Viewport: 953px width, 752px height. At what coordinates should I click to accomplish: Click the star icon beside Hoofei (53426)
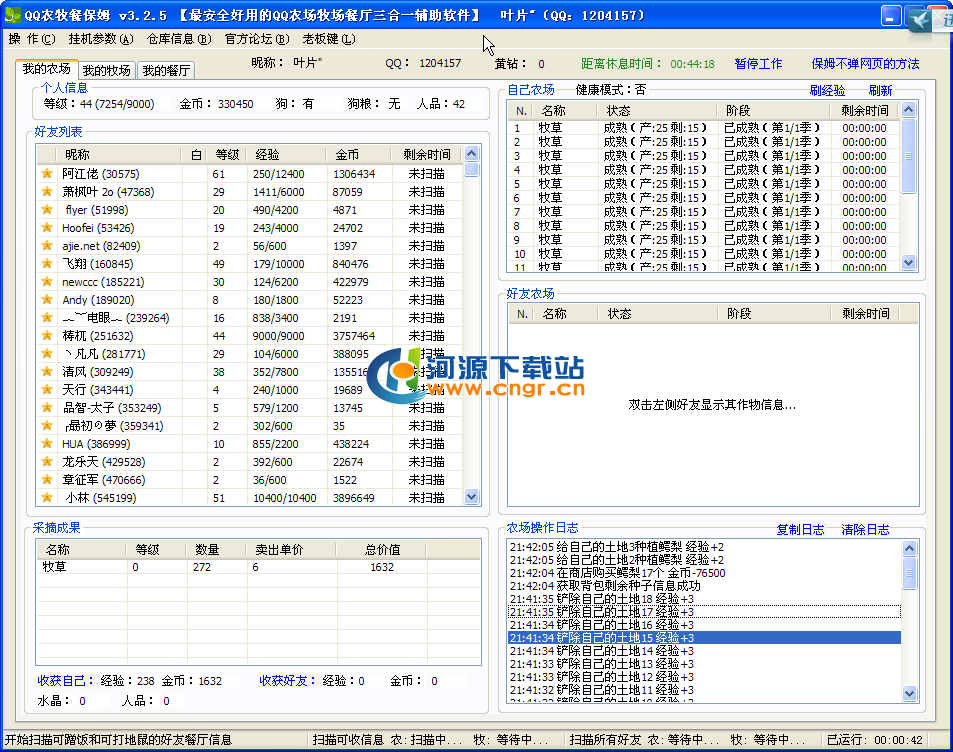click(x=46, y=228)
